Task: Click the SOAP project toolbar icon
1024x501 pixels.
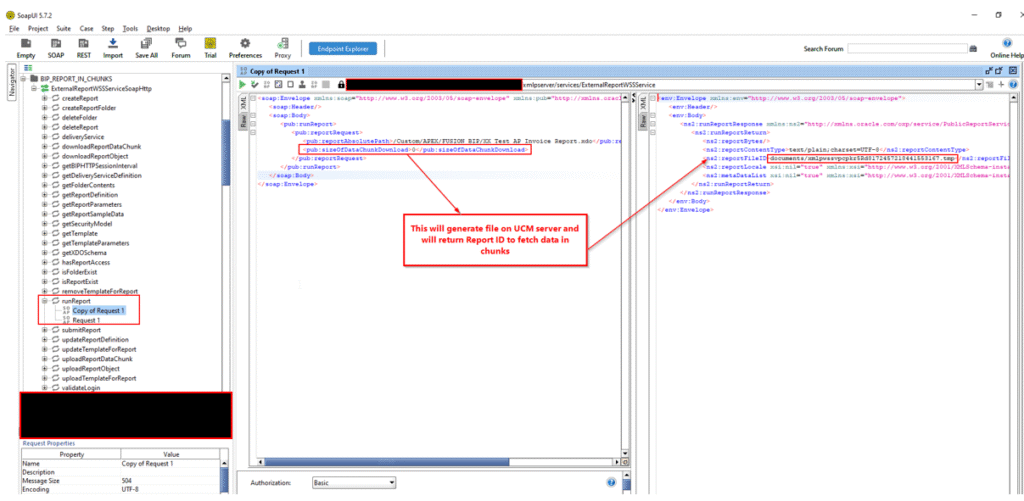Action: point(56,43)
